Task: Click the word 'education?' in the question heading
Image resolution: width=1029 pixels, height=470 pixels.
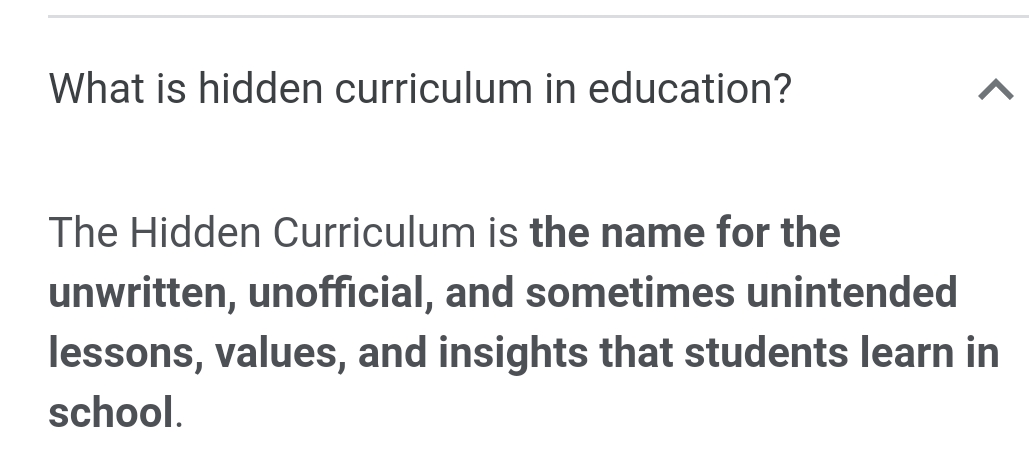Action: (x=690, y=89)
